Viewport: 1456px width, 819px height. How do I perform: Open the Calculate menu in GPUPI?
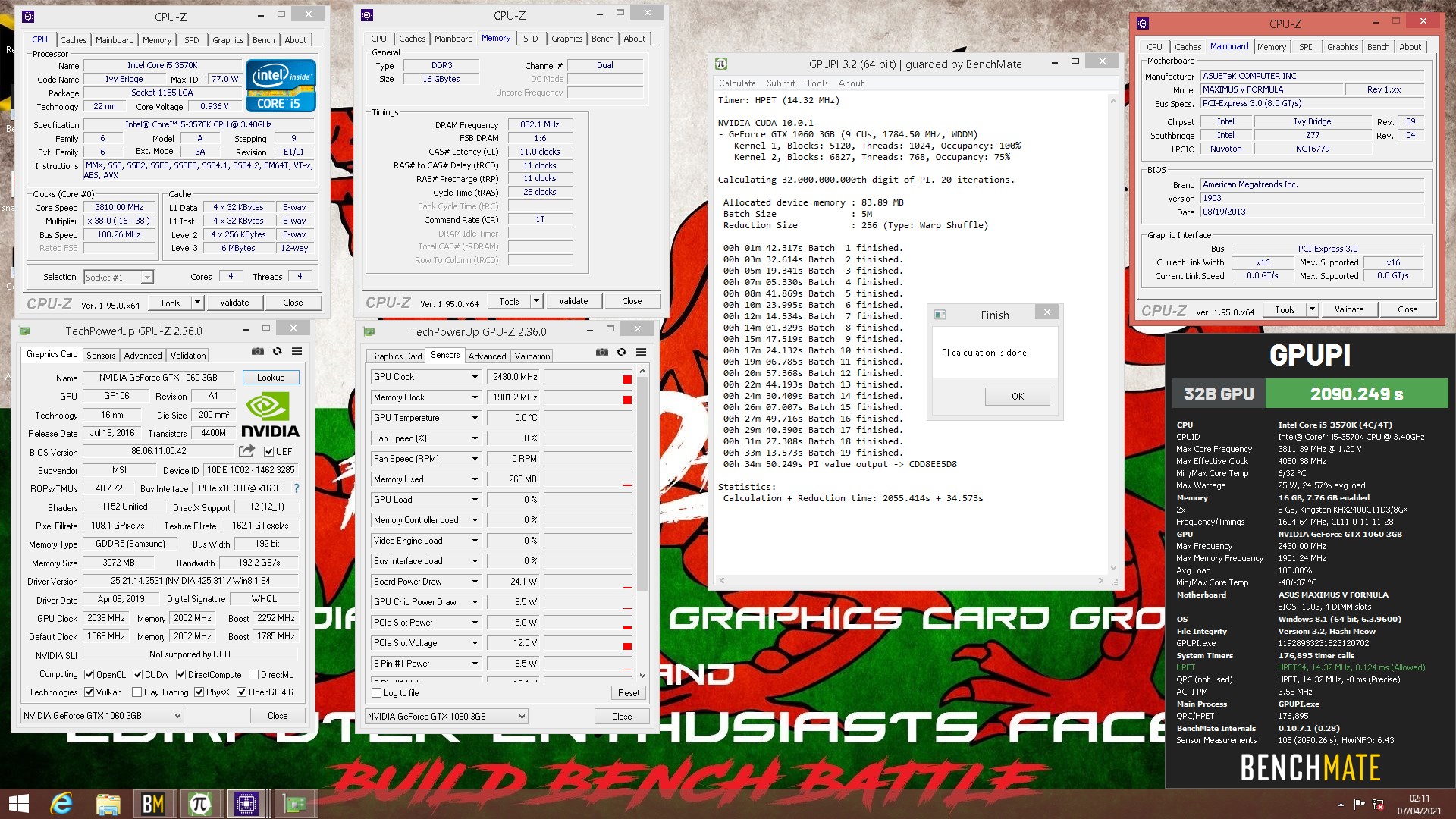(x=737, y=83)
